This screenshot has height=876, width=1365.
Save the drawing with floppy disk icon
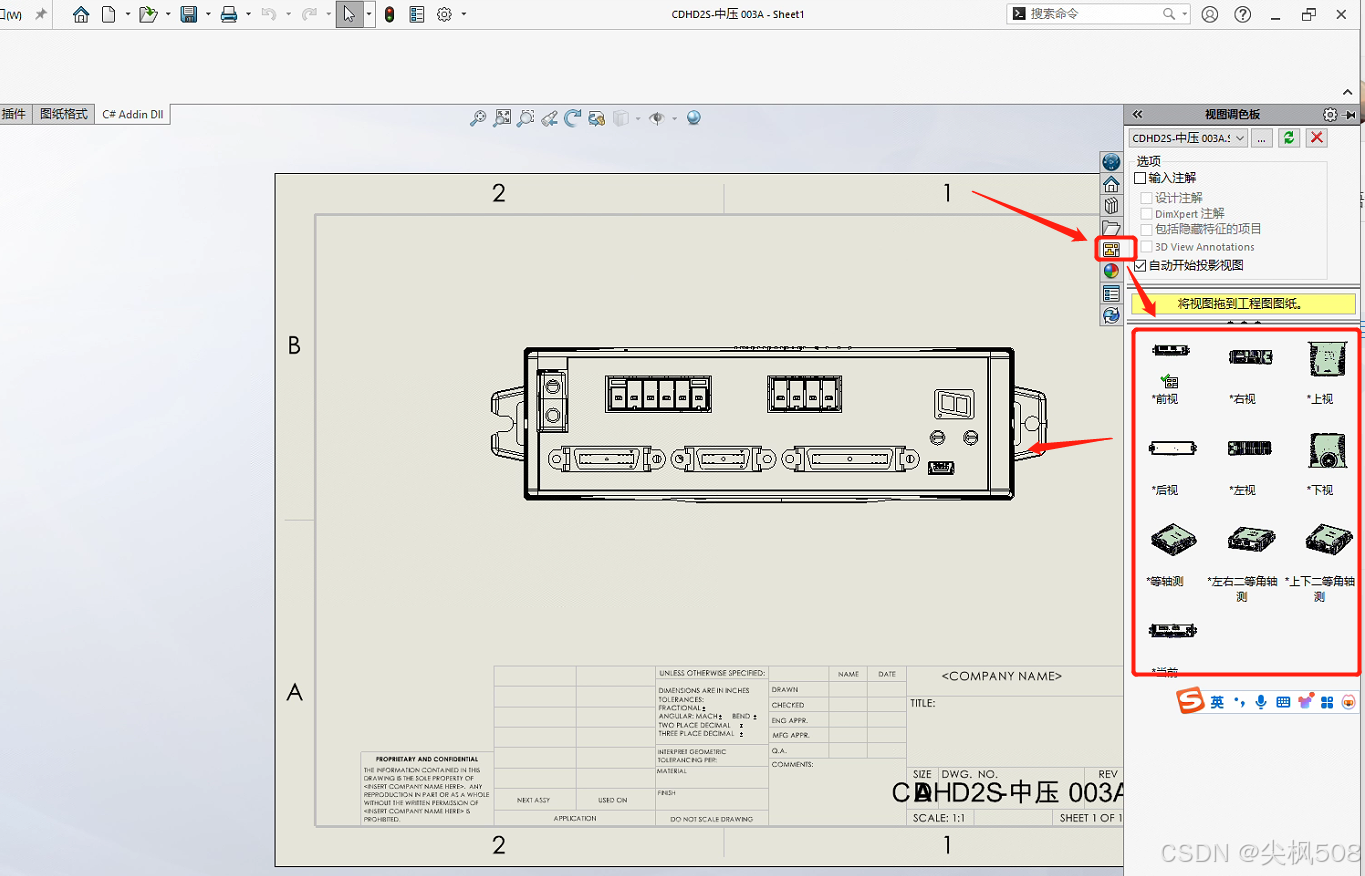(189, 14)
